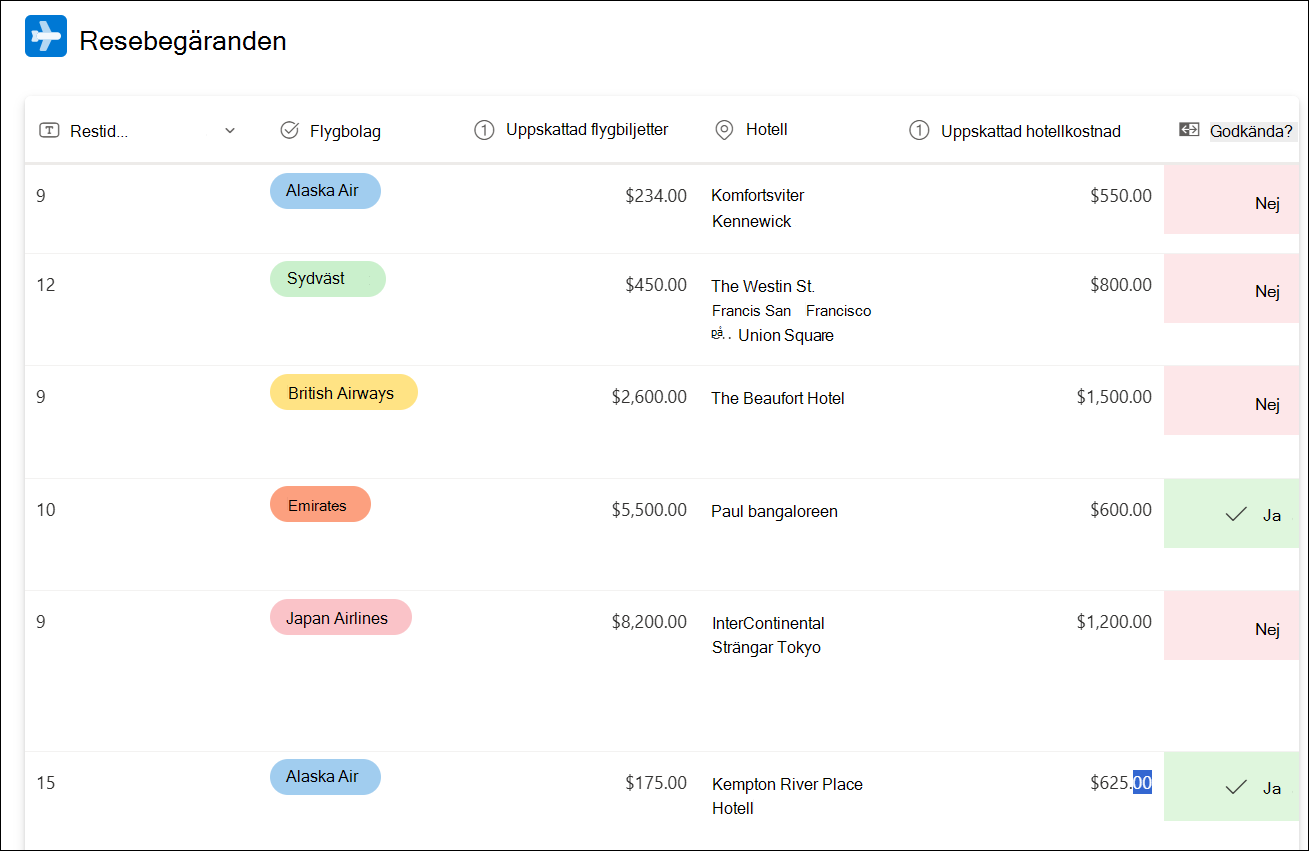This screenshot has height=851, width=1309.
Task: Select the Restid column header
Action: point(99,131)
